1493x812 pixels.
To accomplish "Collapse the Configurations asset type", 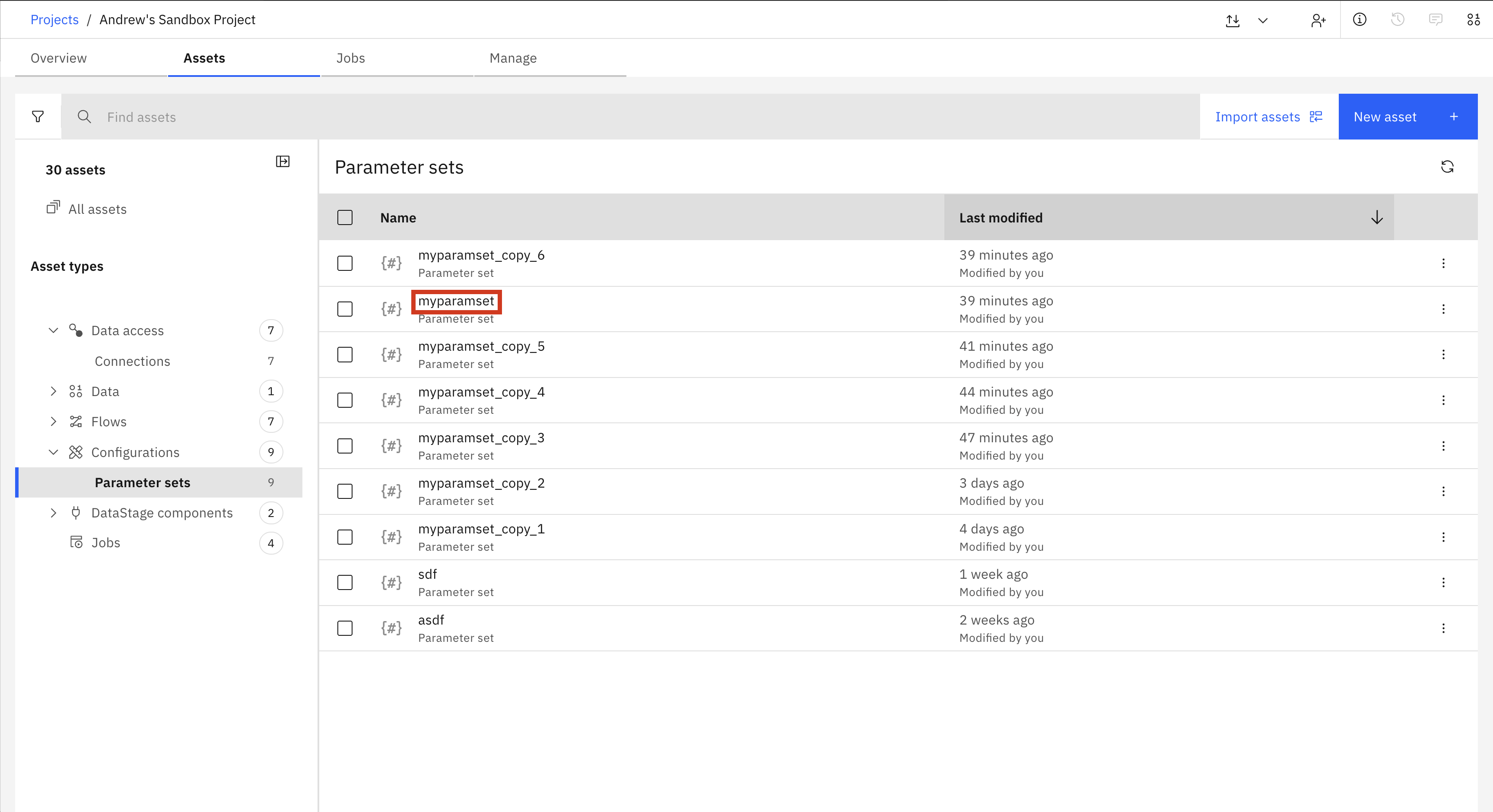I will [53, 452].
